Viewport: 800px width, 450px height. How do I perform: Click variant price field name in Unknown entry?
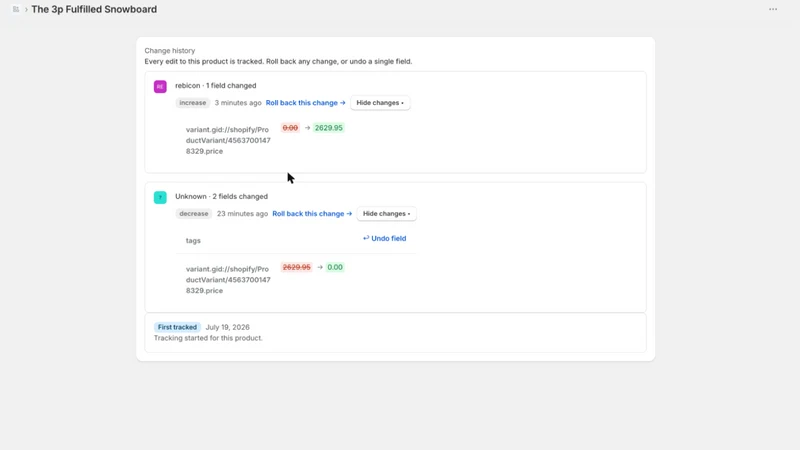click(228, 280)
